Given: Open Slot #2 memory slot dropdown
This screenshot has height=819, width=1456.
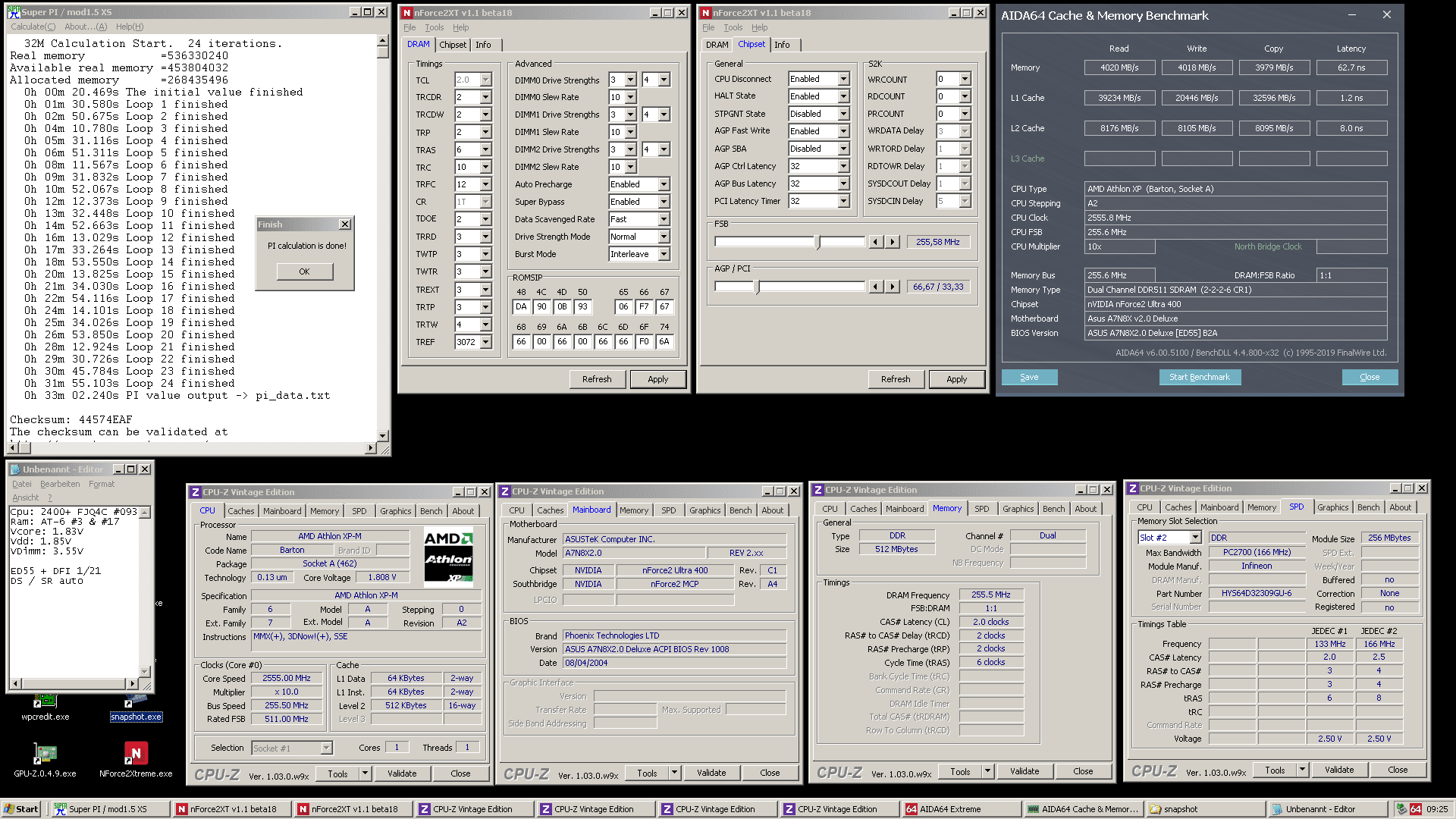Looking at the screenshot, I should pos(1195,538).
